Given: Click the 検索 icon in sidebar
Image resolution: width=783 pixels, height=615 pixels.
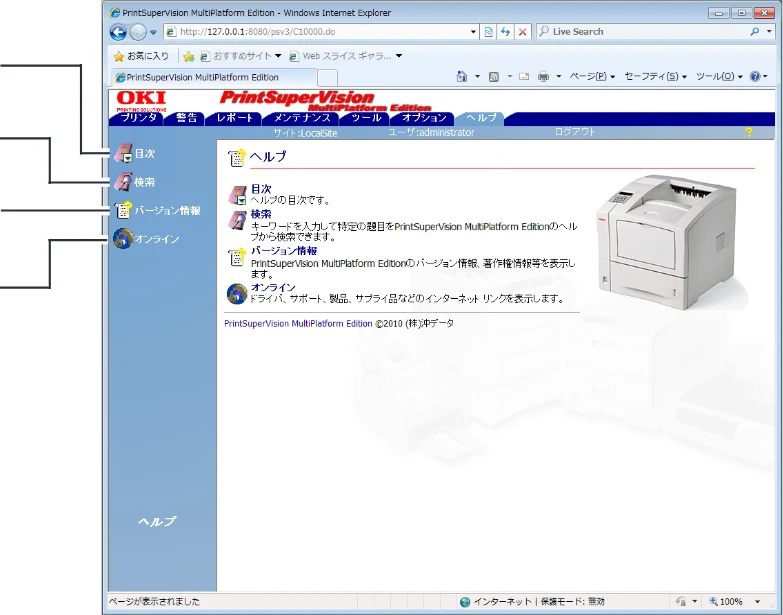Looking at the screenshot, I should pos(123,182).
